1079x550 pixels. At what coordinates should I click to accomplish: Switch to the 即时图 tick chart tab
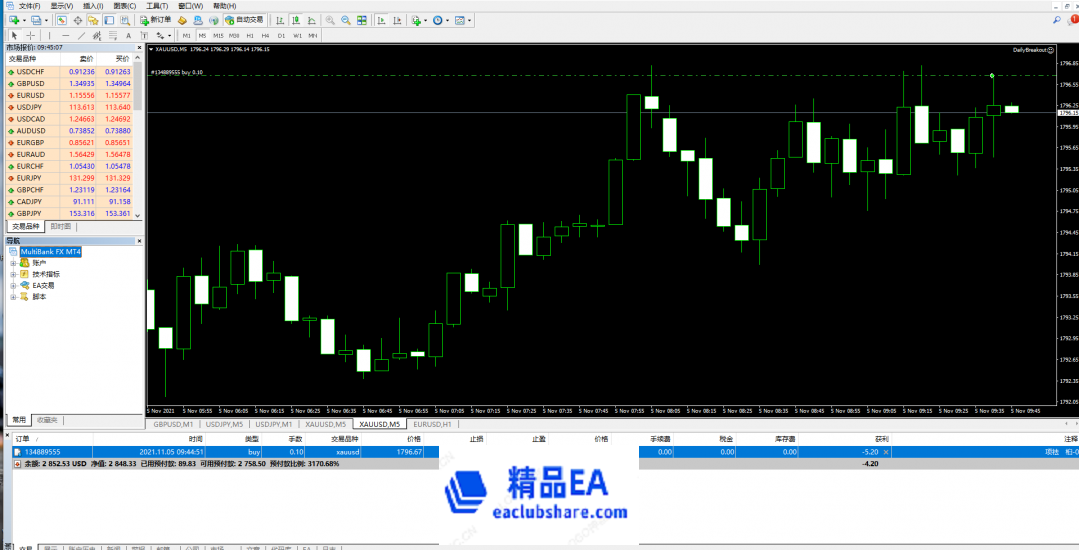61,226
